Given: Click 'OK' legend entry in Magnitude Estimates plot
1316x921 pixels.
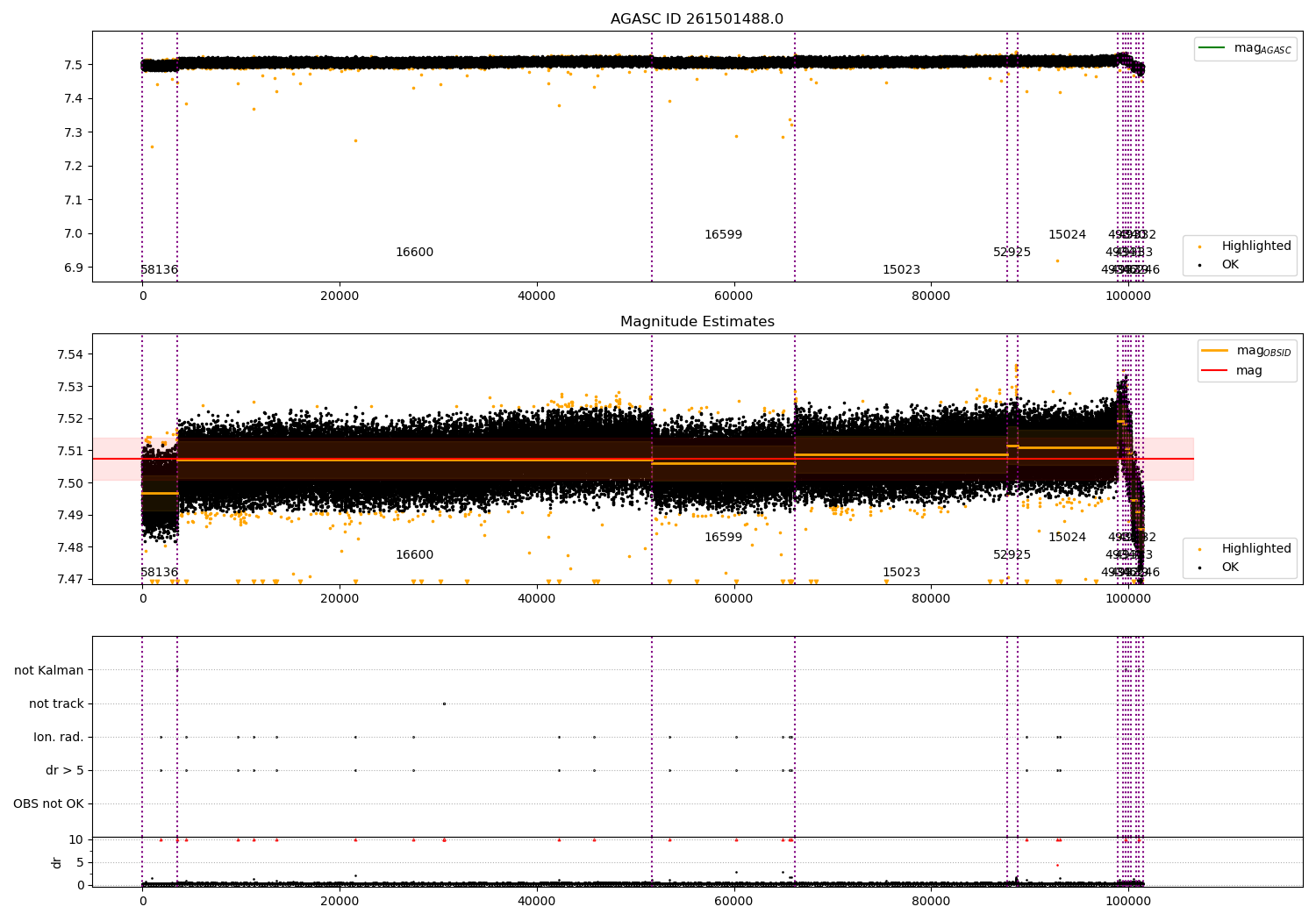Looking at the screenshot, I should 1219,567.
